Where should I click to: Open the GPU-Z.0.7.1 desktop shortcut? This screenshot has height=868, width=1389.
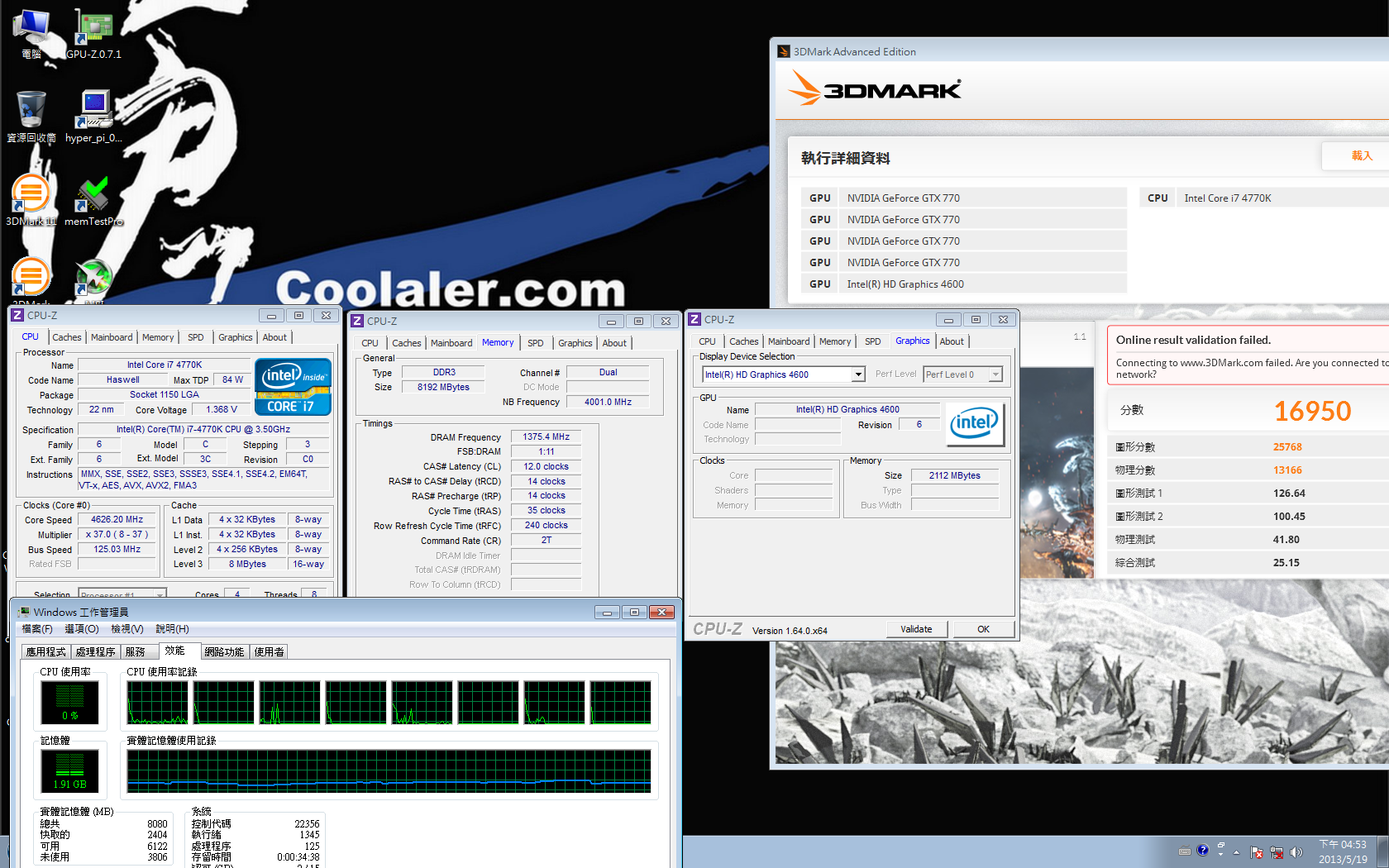click(93, 33)
